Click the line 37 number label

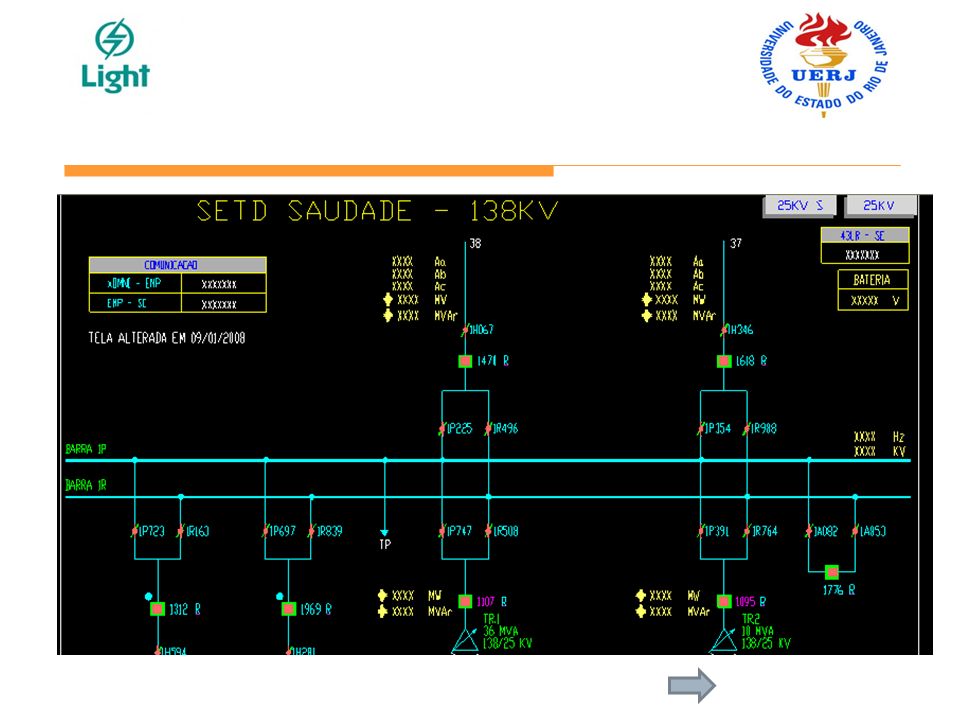(736, 244)
